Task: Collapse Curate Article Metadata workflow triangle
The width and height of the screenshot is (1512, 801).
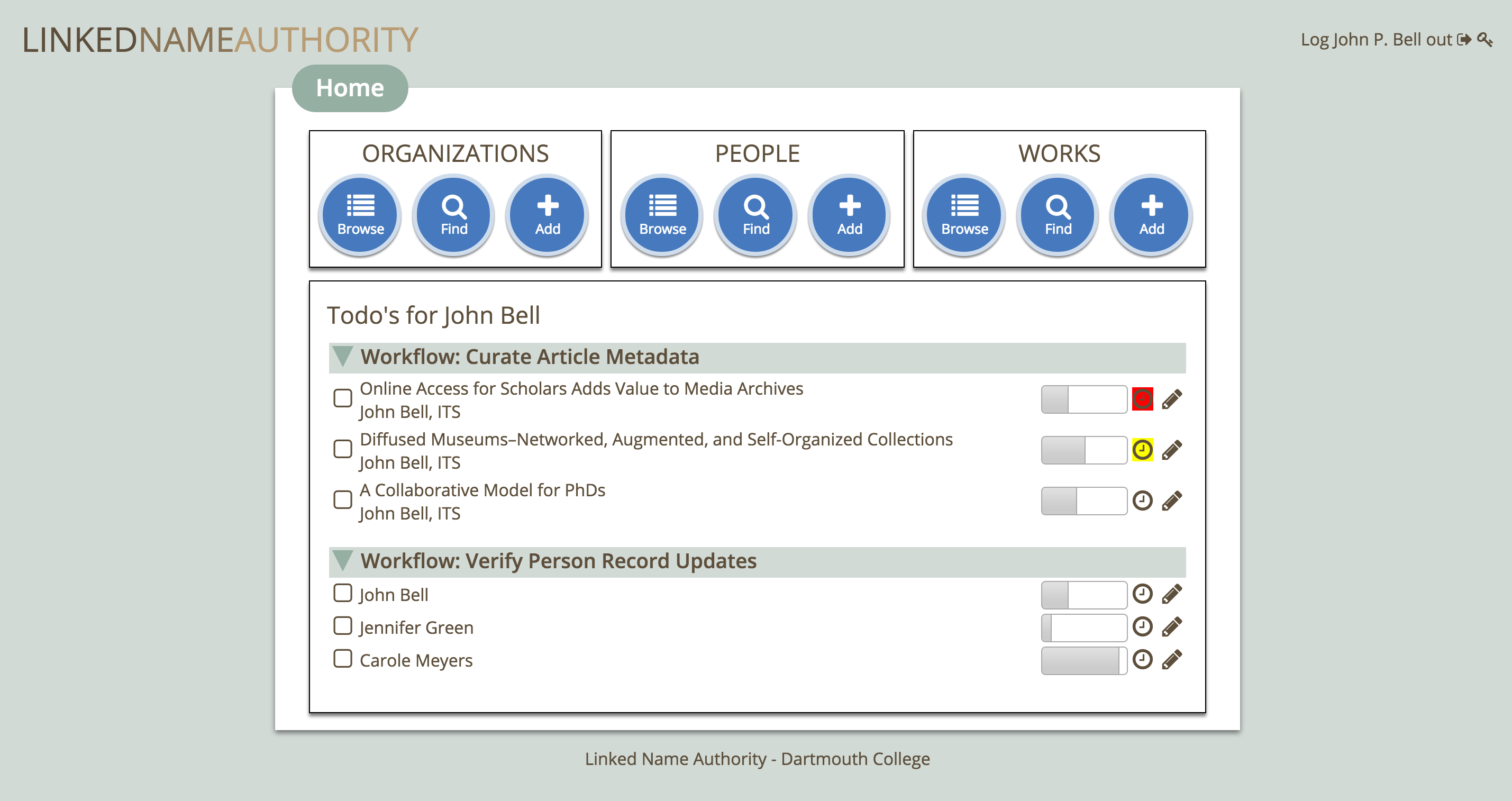Action: (x=343, y=356)
